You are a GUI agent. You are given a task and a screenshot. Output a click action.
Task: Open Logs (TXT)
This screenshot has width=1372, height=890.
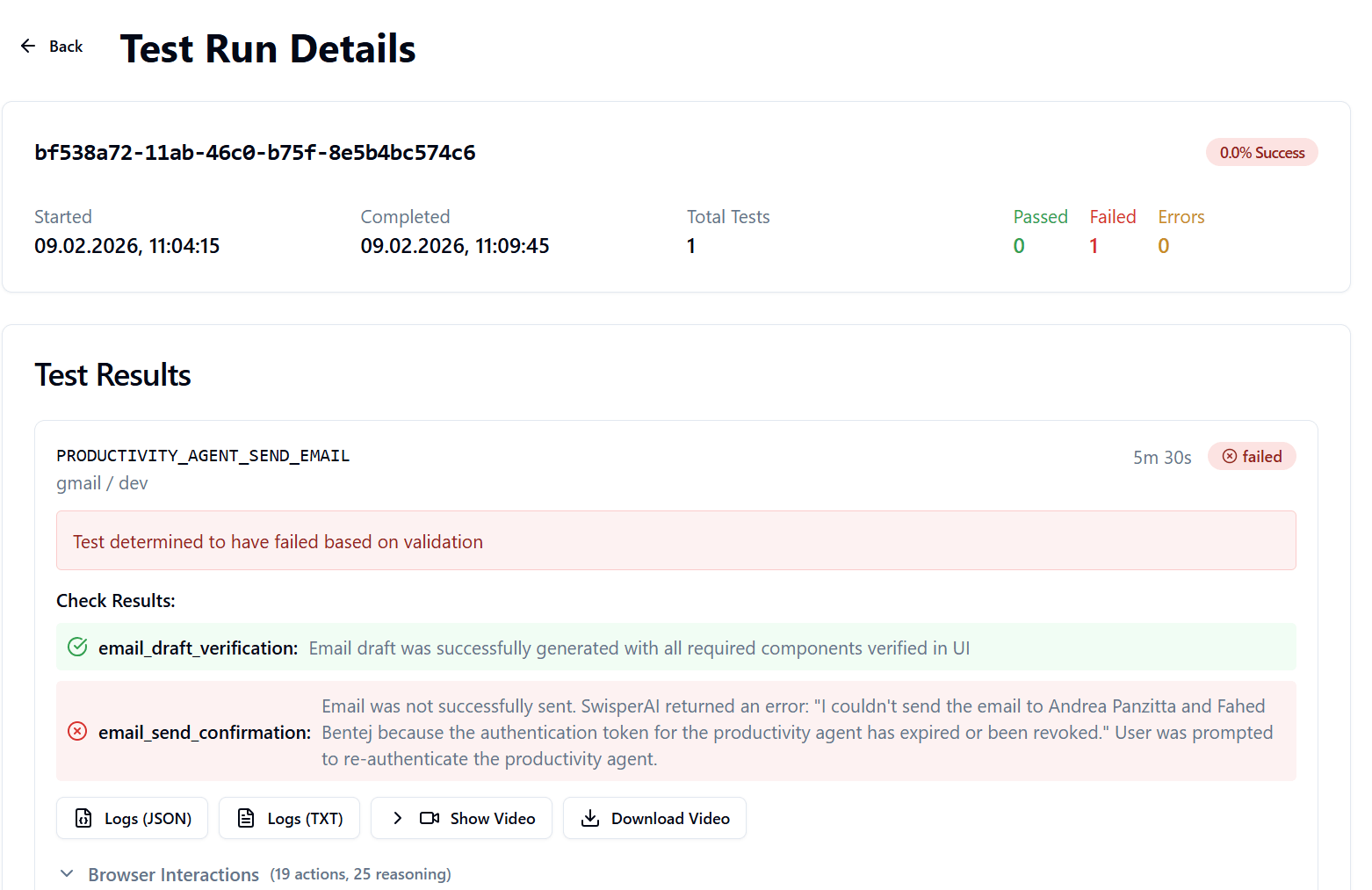(x=289, y=818)
